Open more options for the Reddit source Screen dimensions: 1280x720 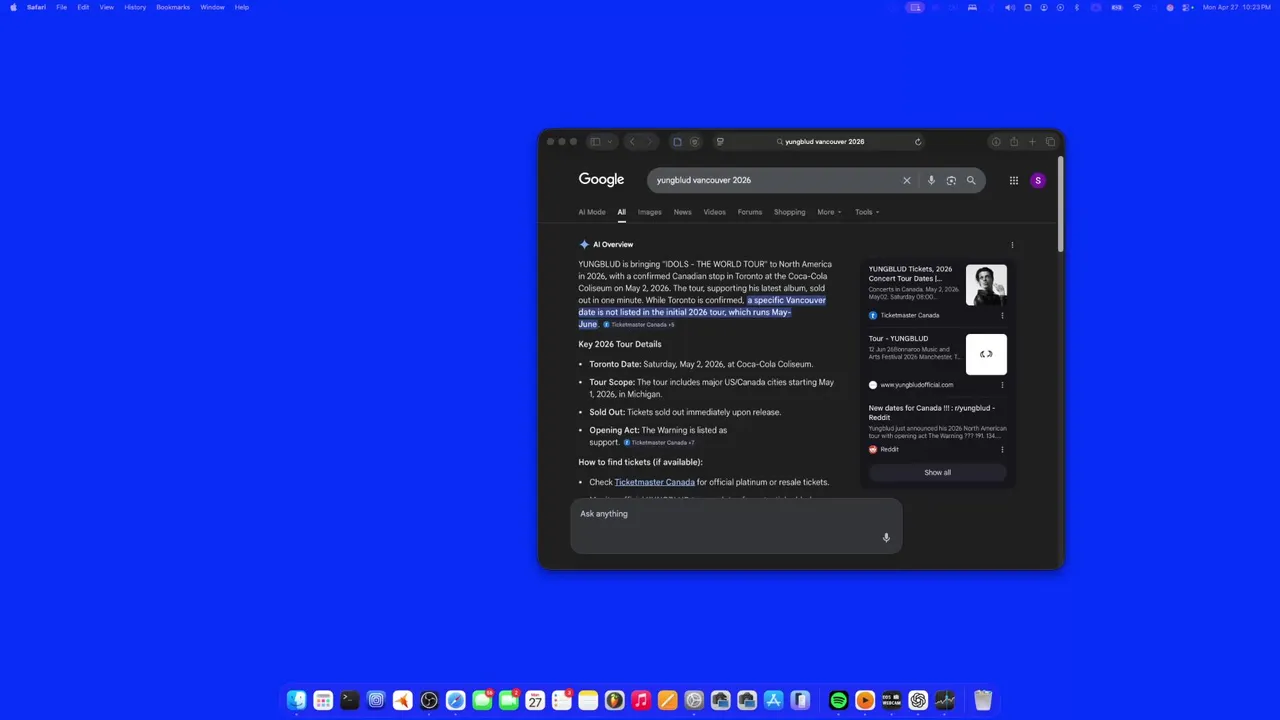(1002, 449)
